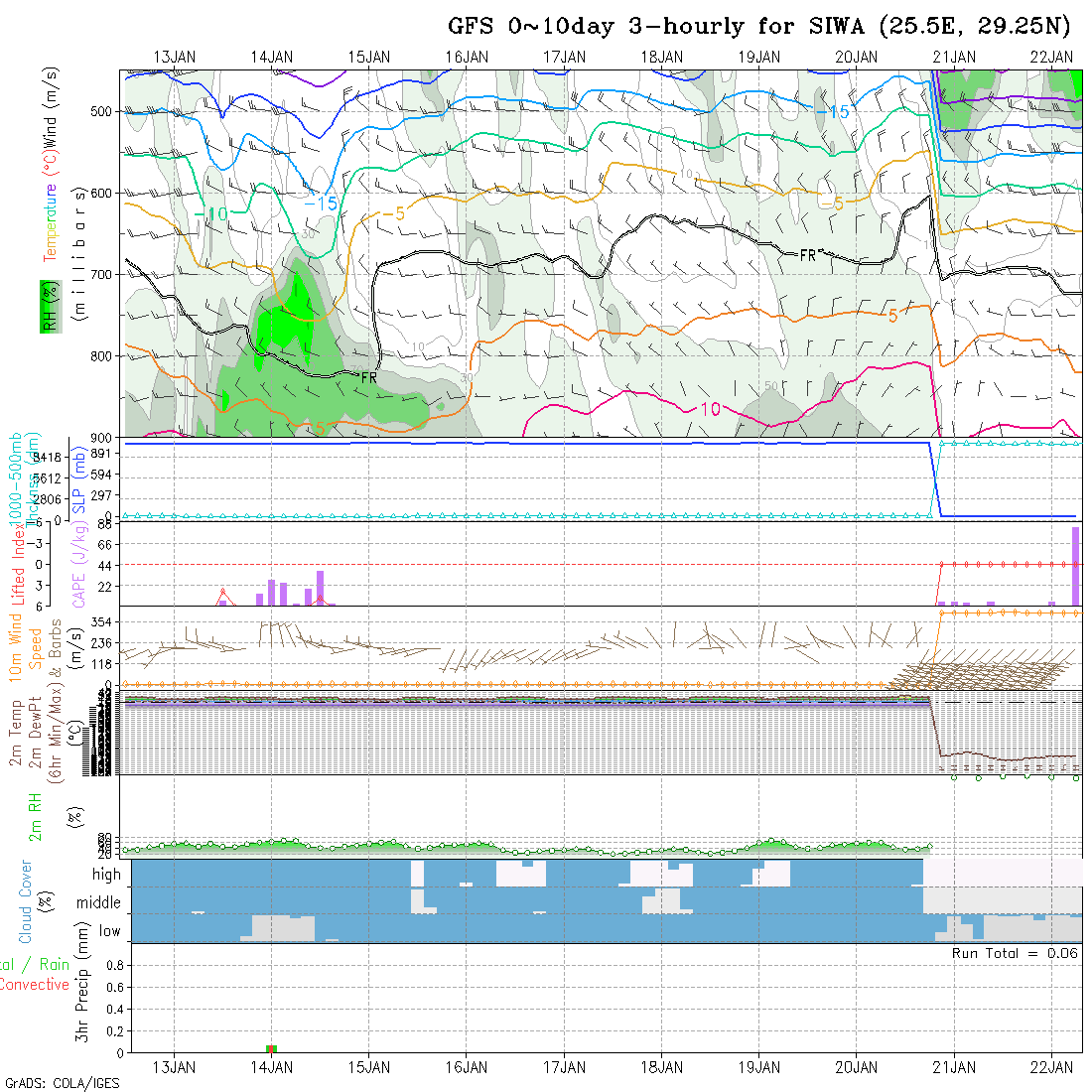Click the orange 5 contour label near 20JAN
This screenshot has width=1092, height=1092.
(x=892, y=316)
